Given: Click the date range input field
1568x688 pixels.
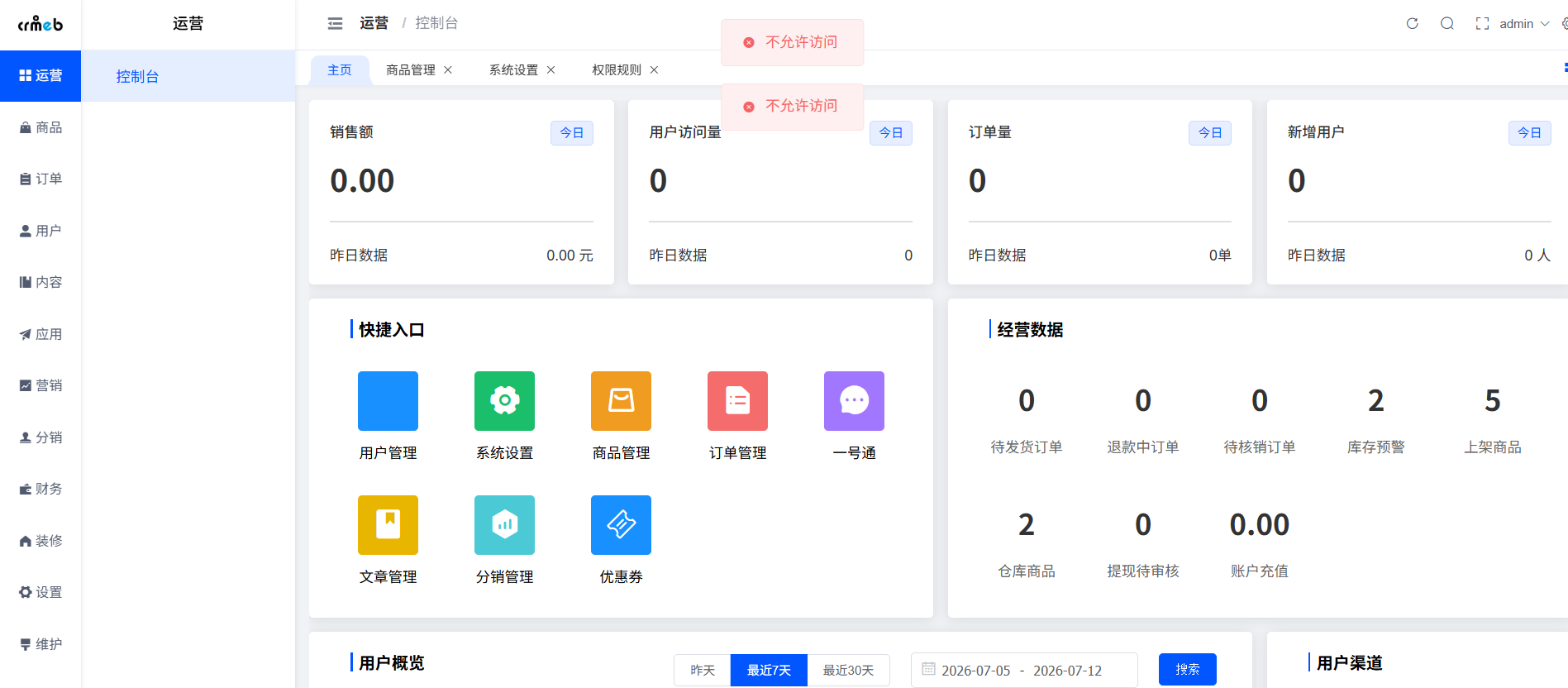Looking at the screenshot, I should point(1024,670).
